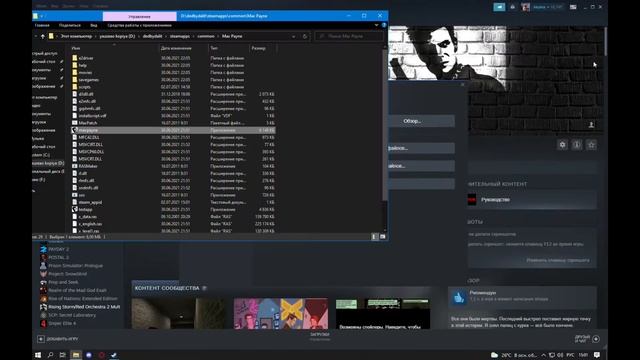
Task: Open Steam game settings gear icon
Action: tap(562, 144)
